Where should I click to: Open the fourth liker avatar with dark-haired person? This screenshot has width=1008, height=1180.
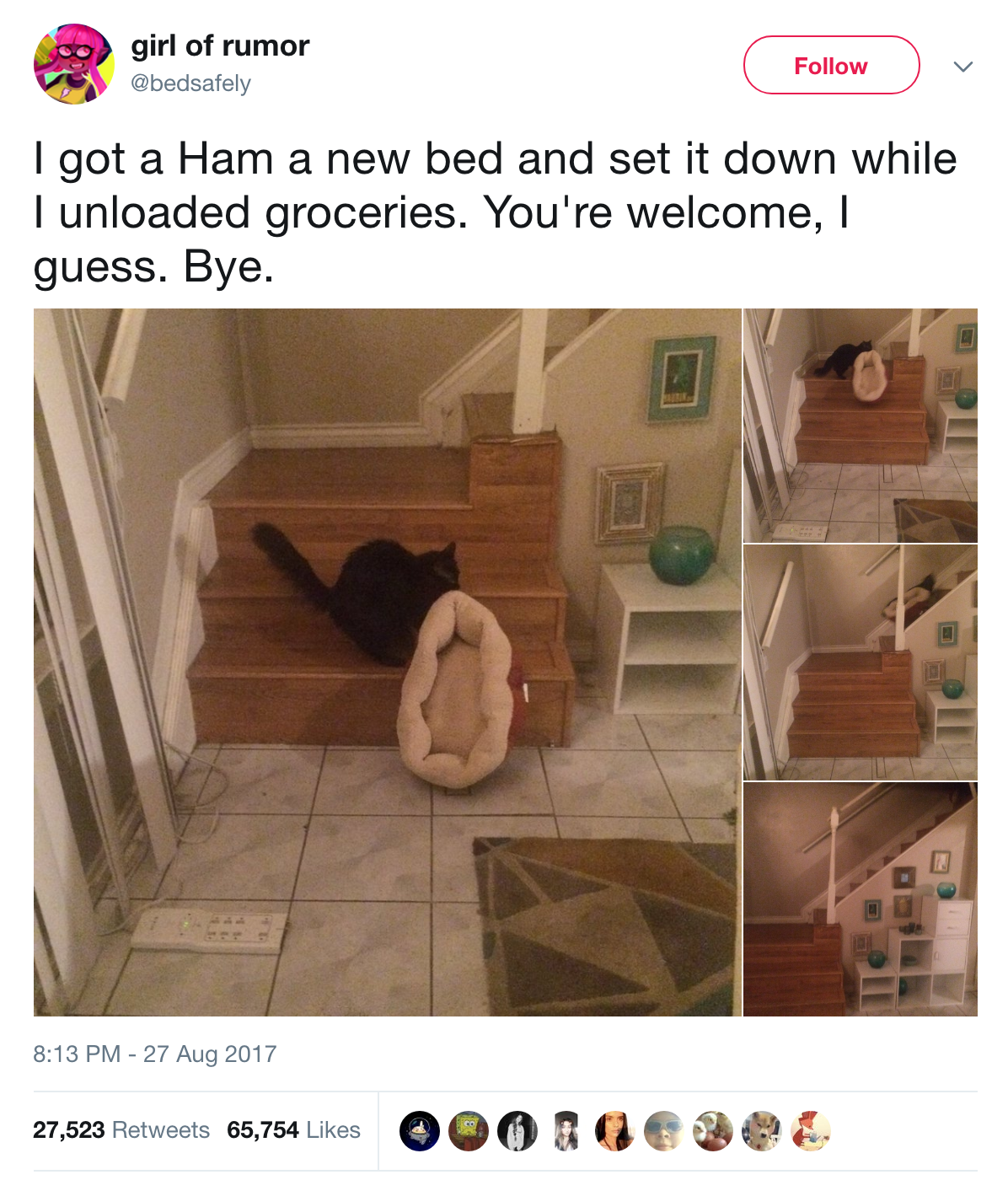tap(566, 1131)
